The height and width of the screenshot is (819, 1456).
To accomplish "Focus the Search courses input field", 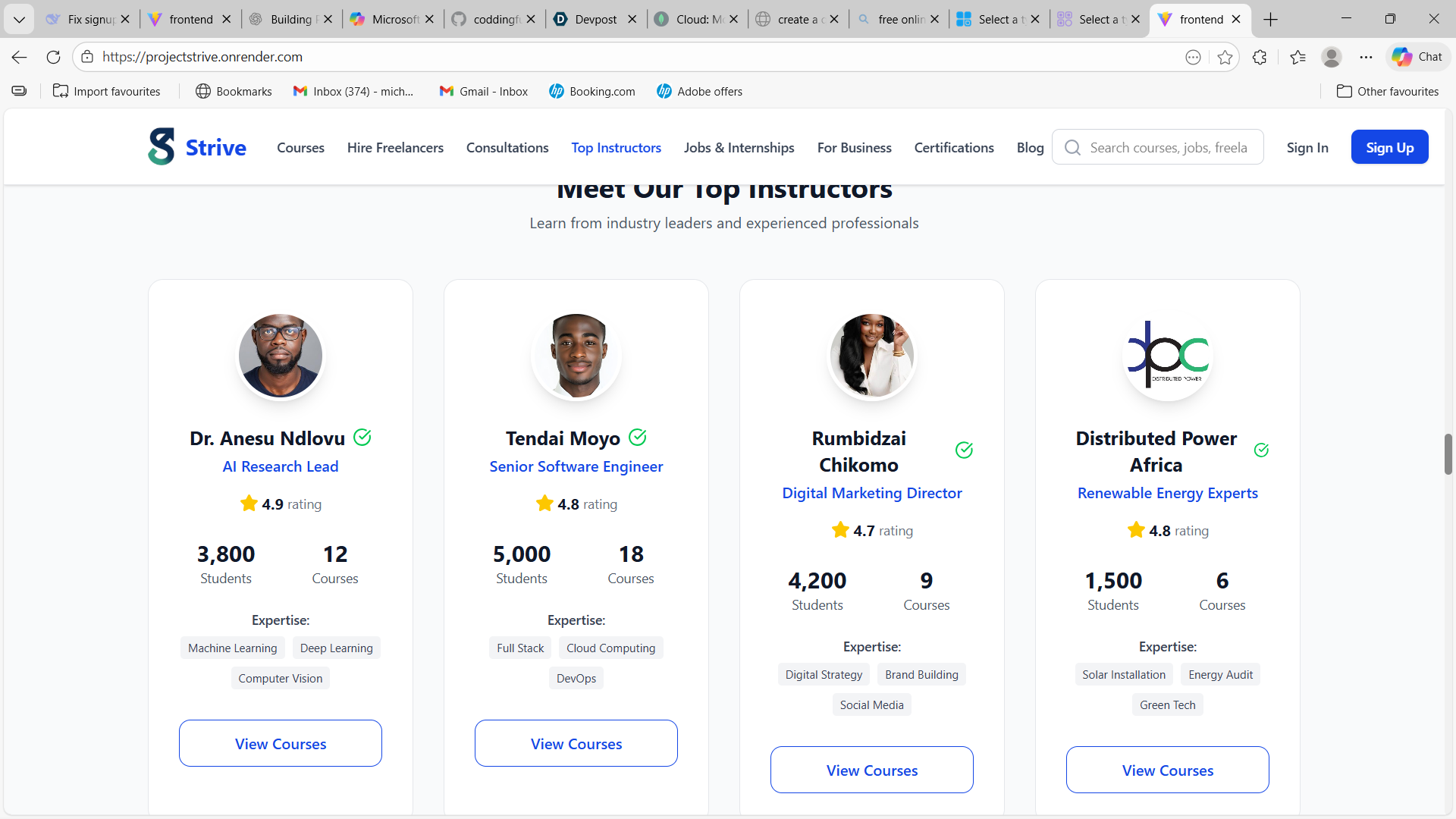I will coord(1169,148).
